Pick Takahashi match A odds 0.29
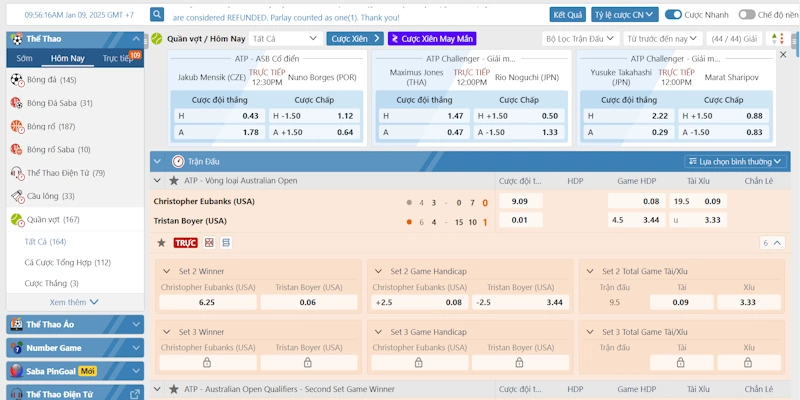This screenshot has height=400, width=800. coord(629,132)
